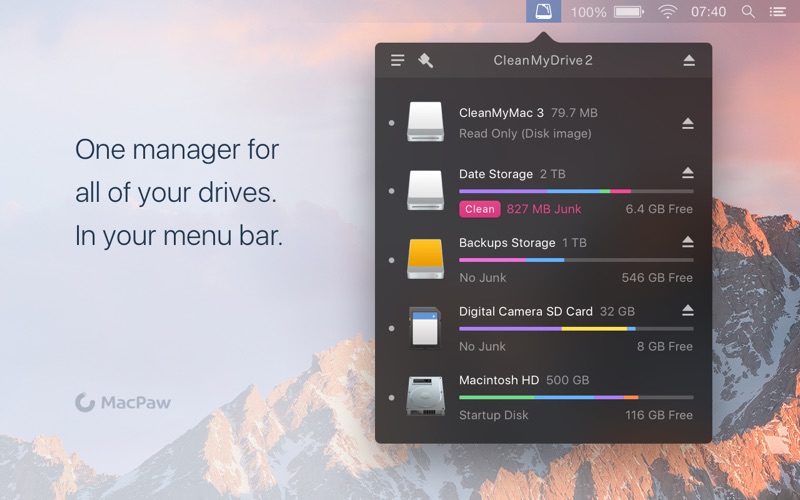Click the cleanup broom icon in header
Screen dimensions: 800x500
click(425, 61)
